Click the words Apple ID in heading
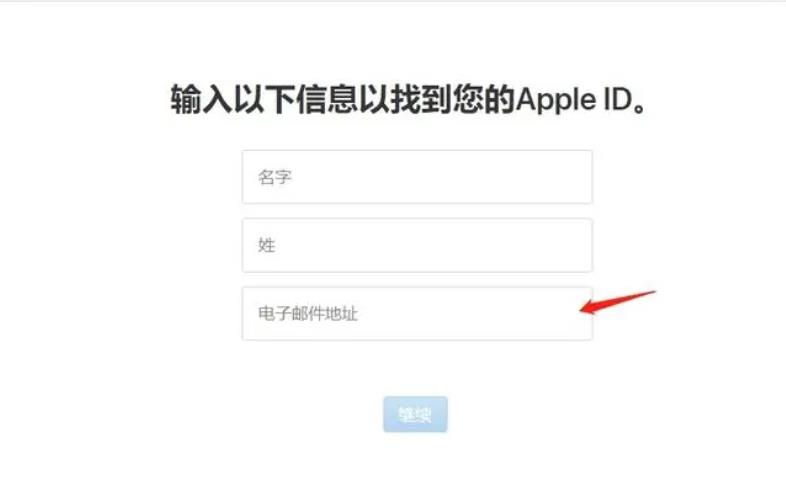786x493 pixels. tap(575, 99)
